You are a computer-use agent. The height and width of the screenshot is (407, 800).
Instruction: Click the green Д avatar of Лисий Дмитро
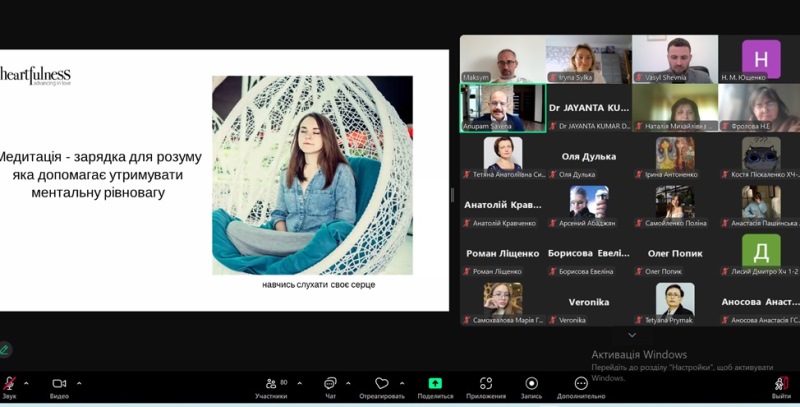pyautogui.click(x=761, y=250)
